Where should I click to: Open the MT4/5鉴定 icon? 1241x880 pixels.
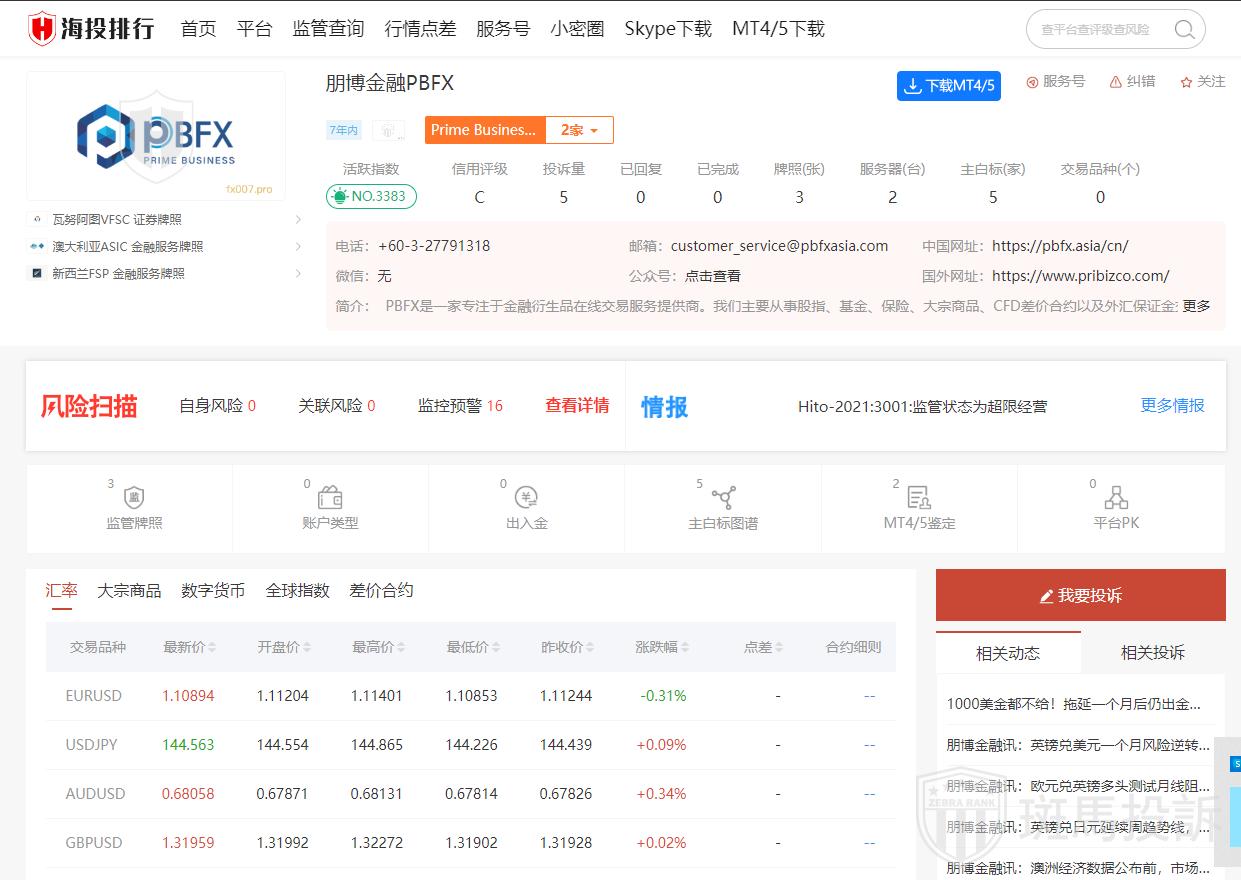pyautogui.click(x=919, y=498)
